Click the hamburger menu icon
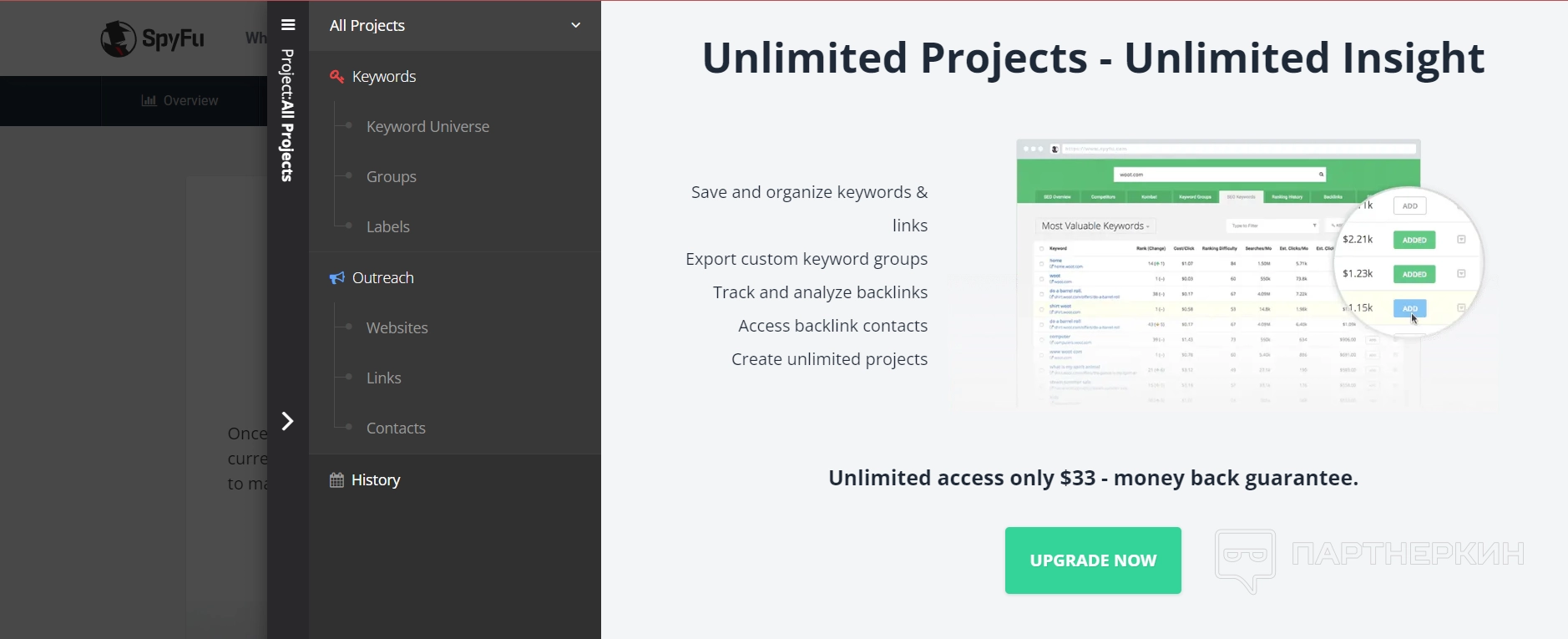This screenshot has height=639, width=1568. pyautogui.click(x=288, y=25)
